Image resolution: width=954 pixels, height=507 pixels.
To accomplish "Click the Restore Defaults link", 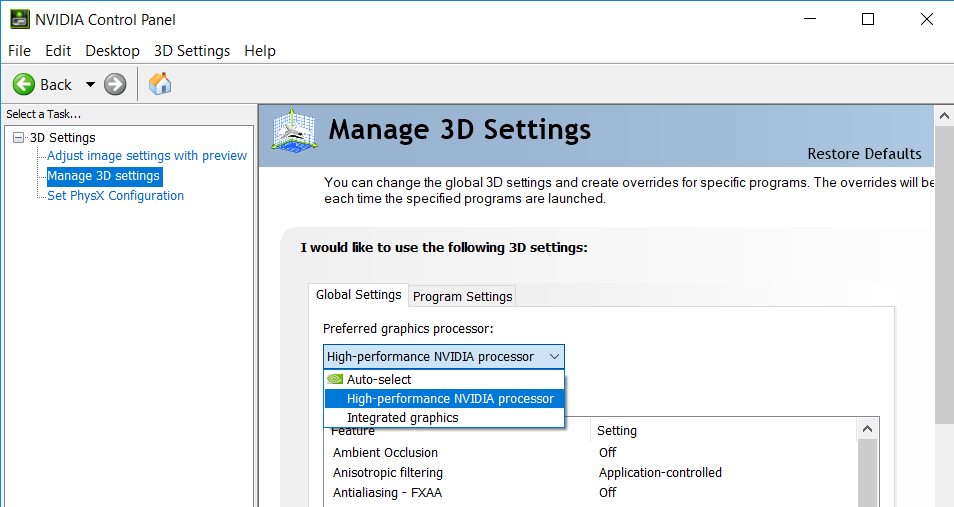I will pos(864,154).
